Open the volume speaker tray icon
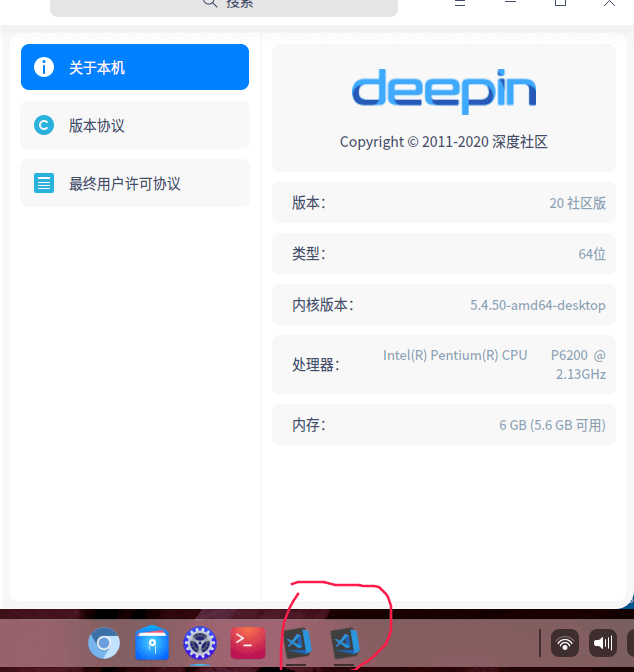634x672 pixels. click(602, 644)
